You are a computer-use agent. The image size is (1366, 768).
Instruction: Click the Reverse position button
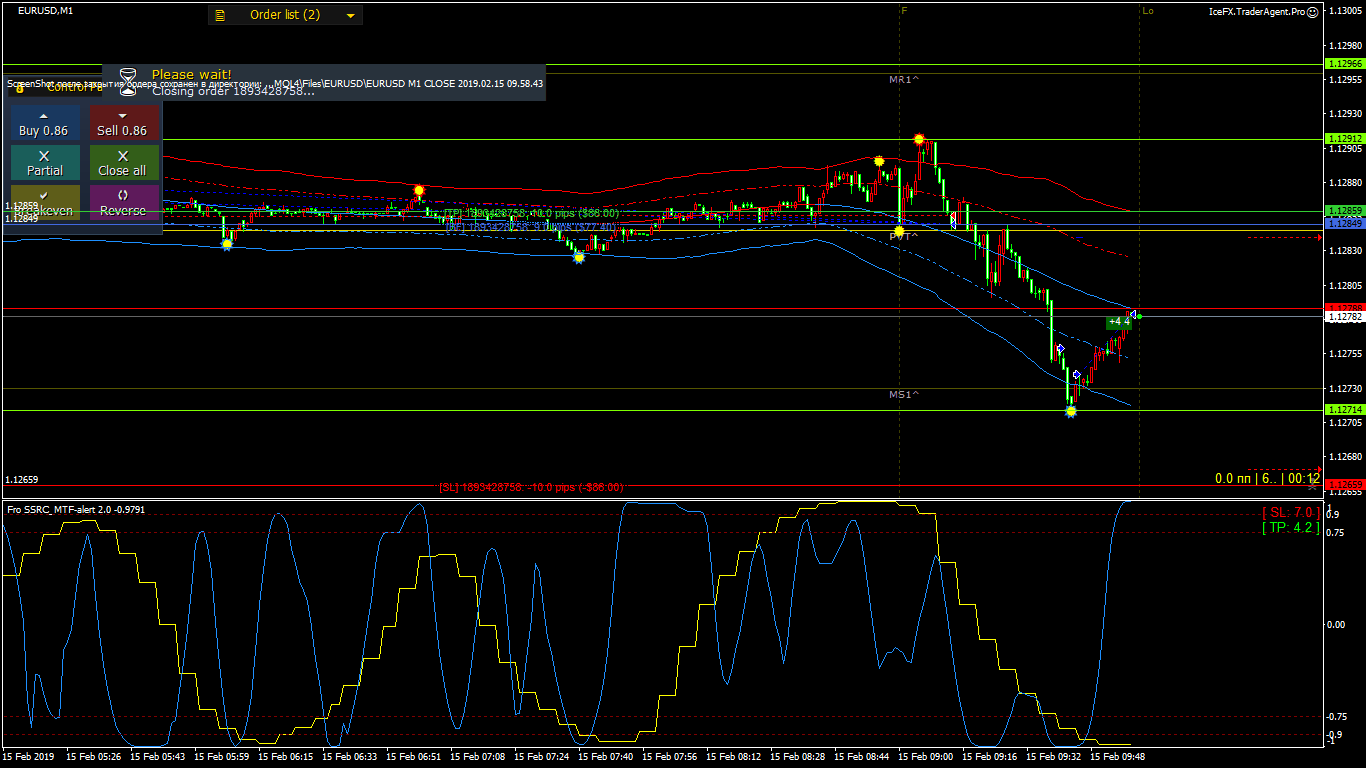click(124, 203)
